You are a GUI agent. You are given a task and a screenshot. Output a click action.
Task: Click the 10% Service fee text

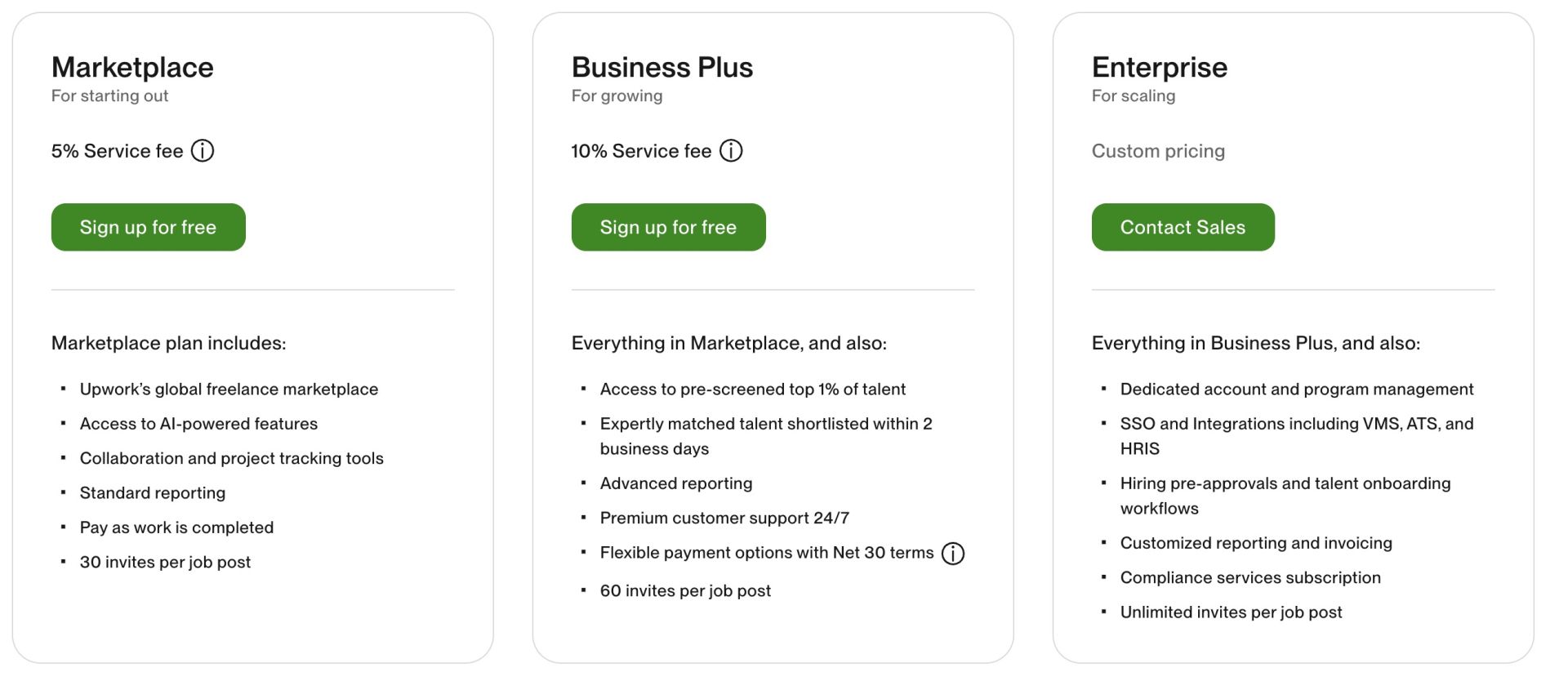click(x=641, y=151)
